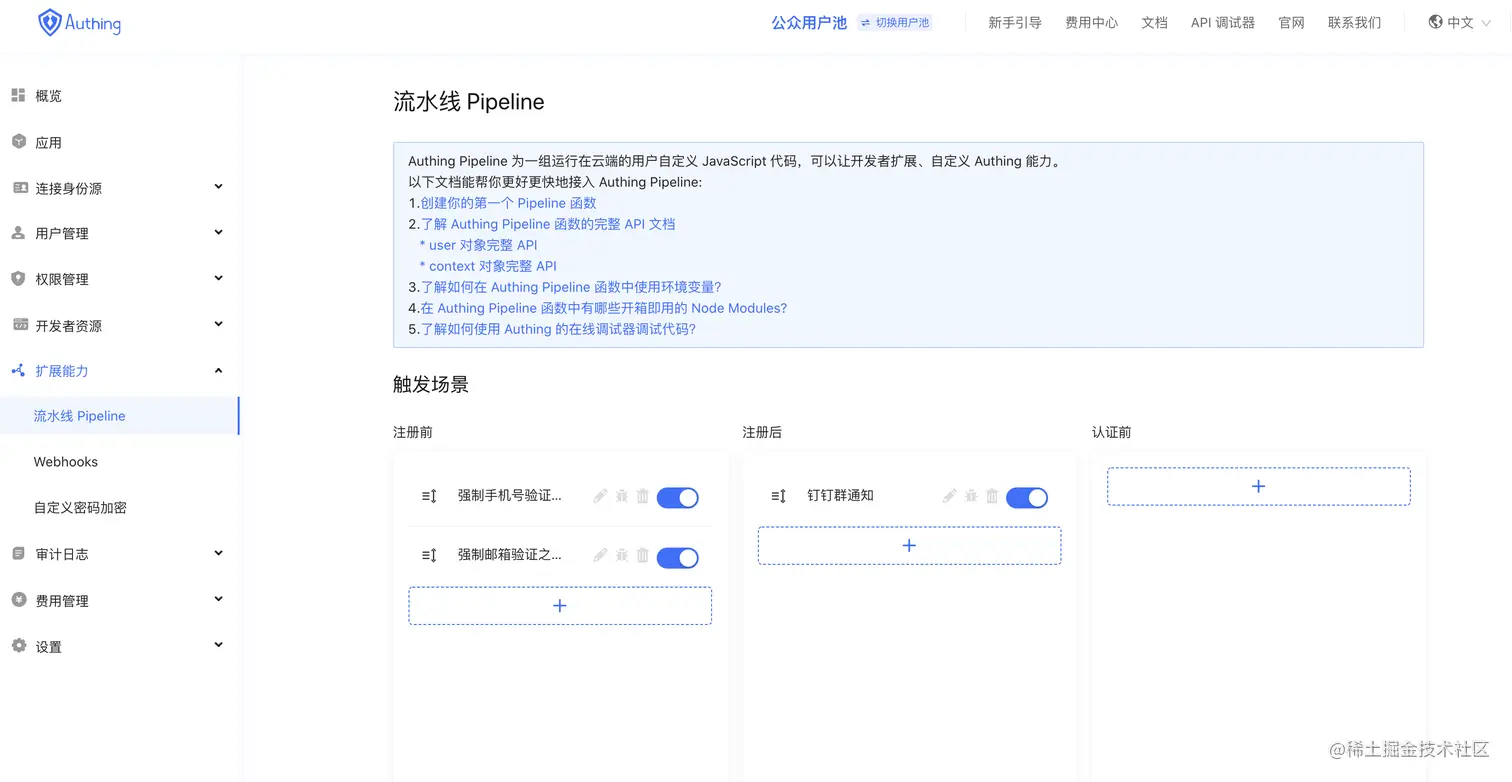Click the 应用 cube icon in sidebar
The image size is (1512, 782).
click(x=18, y=142)
